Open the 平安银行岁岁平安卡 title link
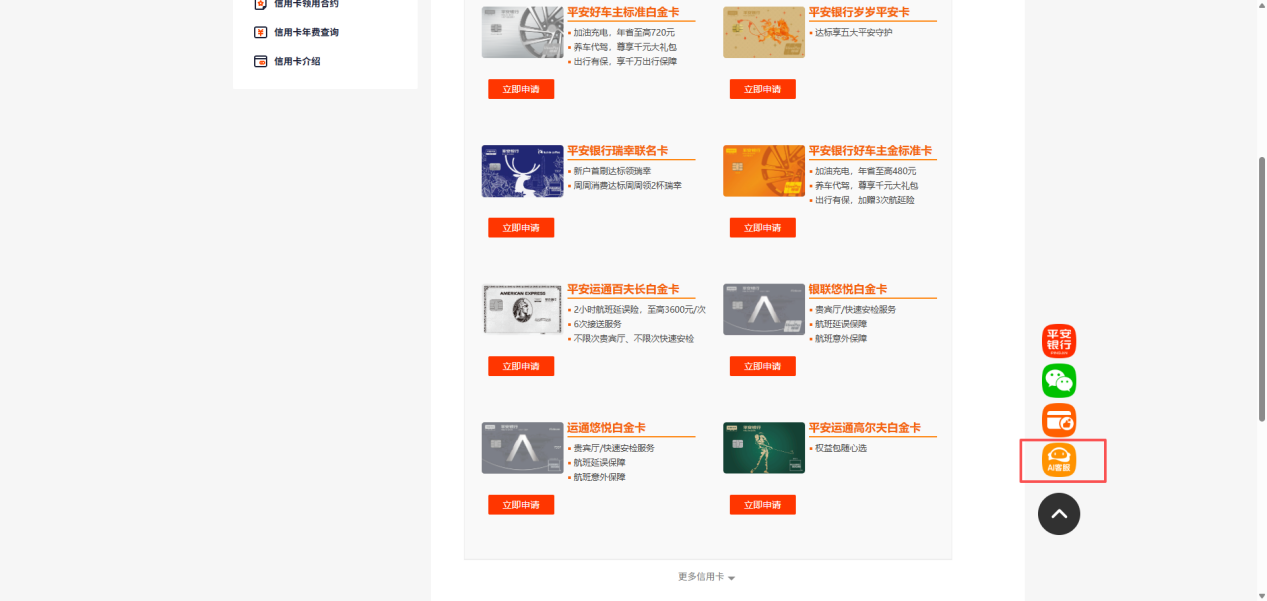1267x601 pixels. (859, 12)
